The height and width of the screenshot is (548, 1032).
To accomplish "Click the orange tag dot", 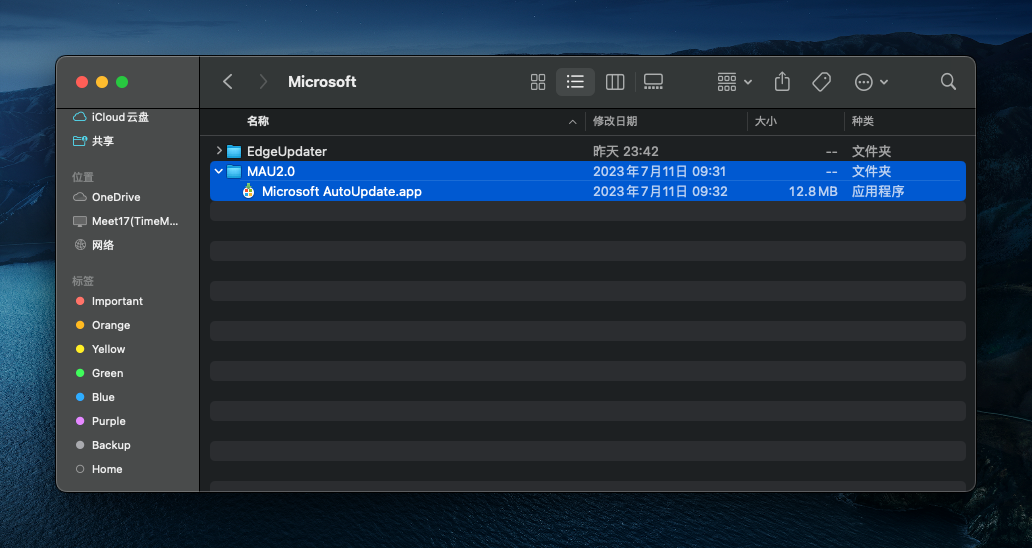I will click(x=80, y=325).
